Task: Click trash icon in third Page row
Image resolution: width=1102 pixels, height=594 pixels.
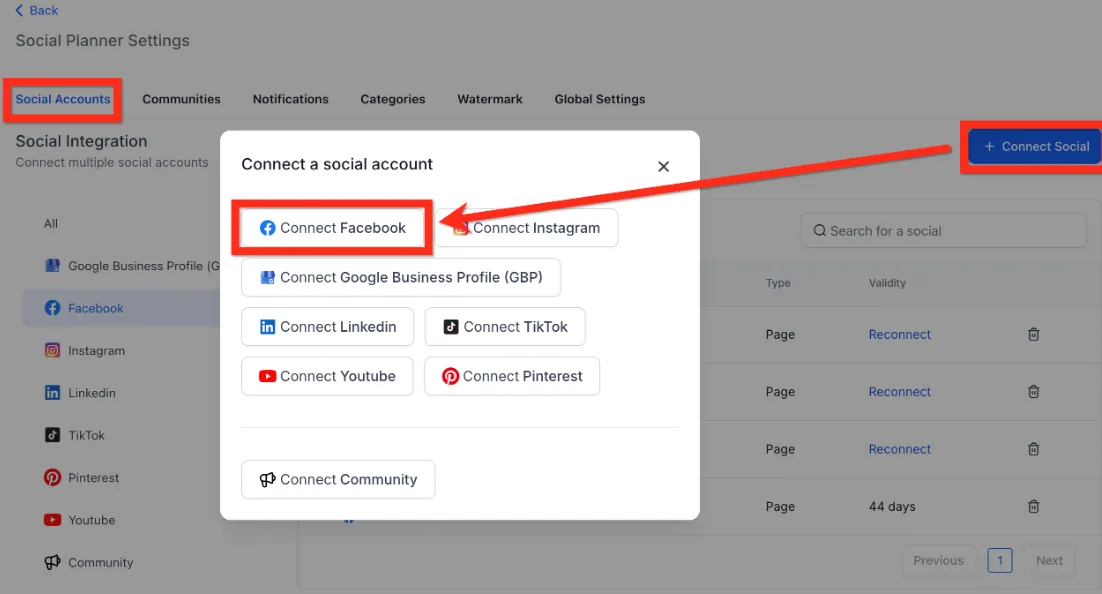Action: (1033, 449)
